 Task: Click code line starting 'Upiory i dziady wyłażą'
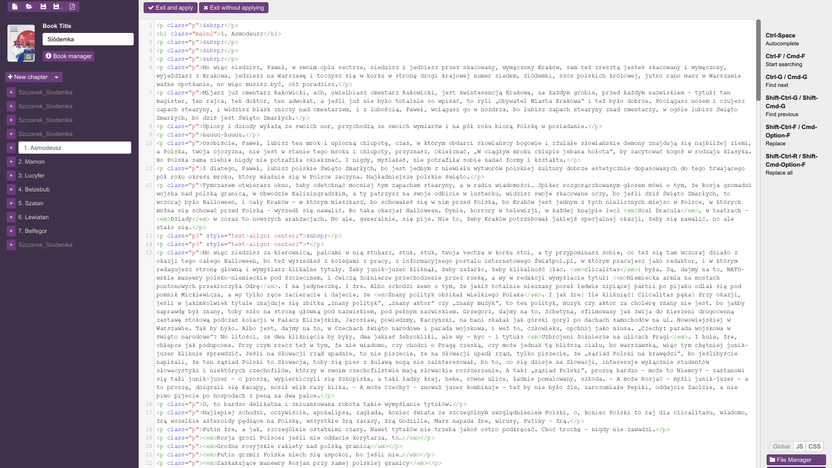tap(379, 126)
